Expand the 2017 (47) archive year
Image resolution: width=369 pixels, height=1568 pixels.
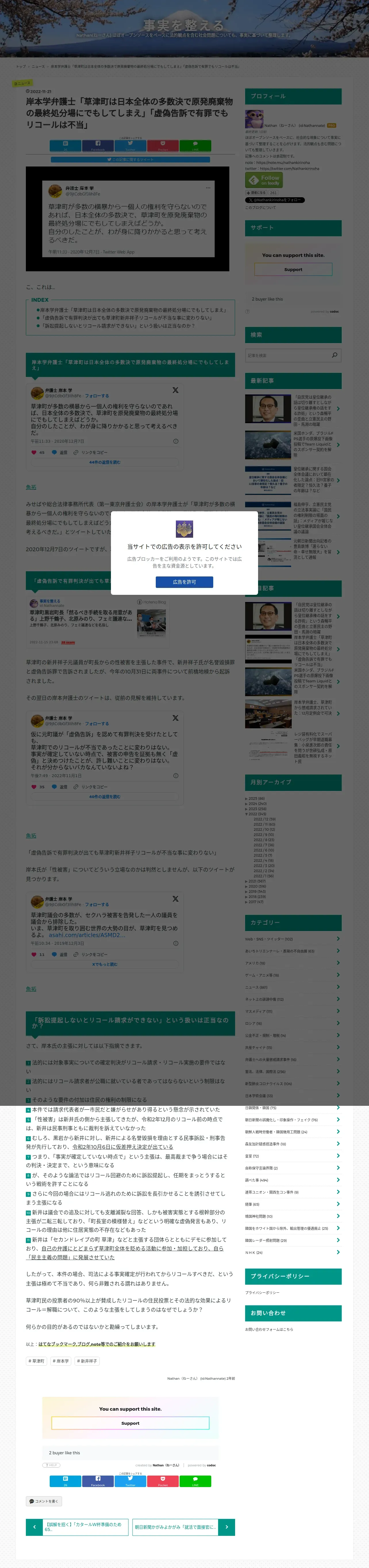[x=247, y=901]
